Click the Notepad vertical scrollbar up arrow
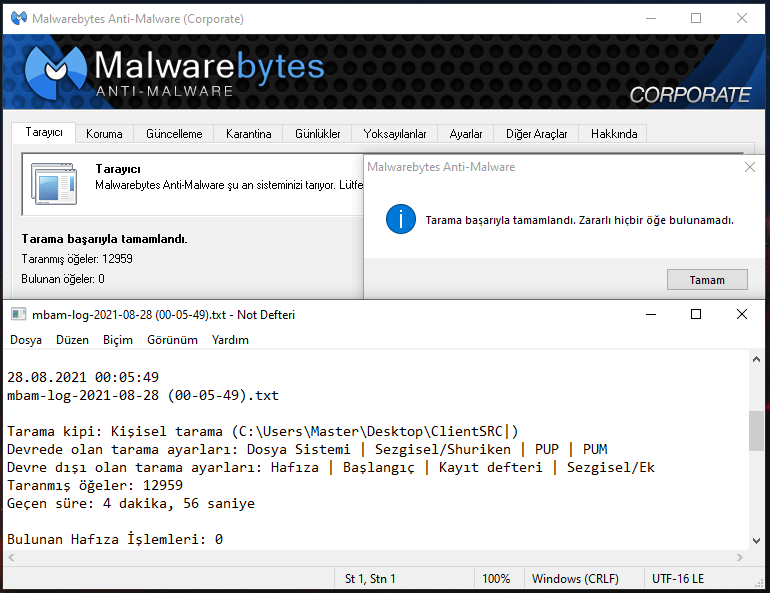 click(x=756, y=359)
